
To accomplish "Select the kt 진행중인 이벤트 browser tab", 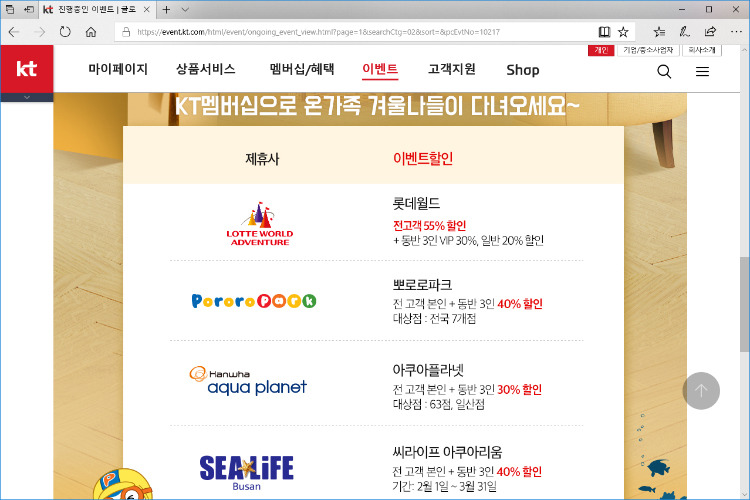I will click(x=97, y=9).
